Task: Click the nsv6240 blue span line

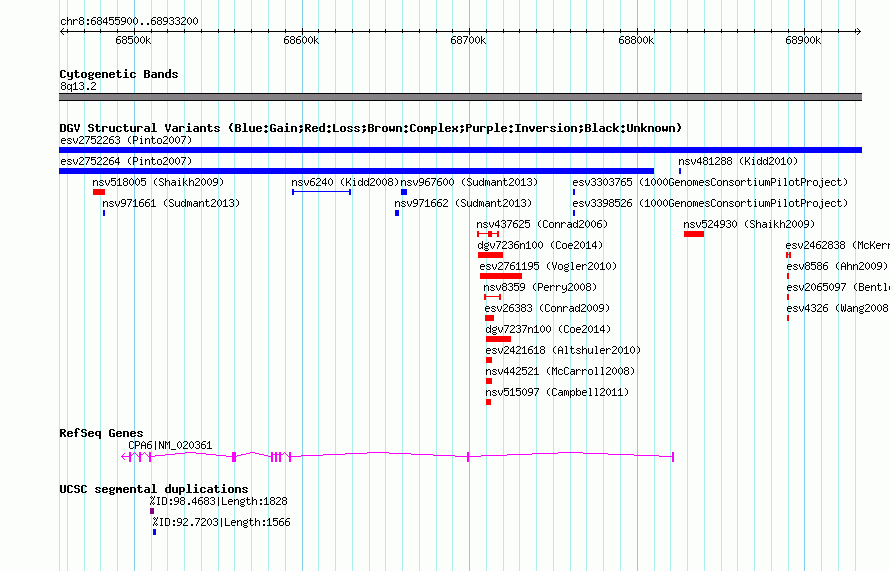Action: pyautogui.click(x=321, y=192)
